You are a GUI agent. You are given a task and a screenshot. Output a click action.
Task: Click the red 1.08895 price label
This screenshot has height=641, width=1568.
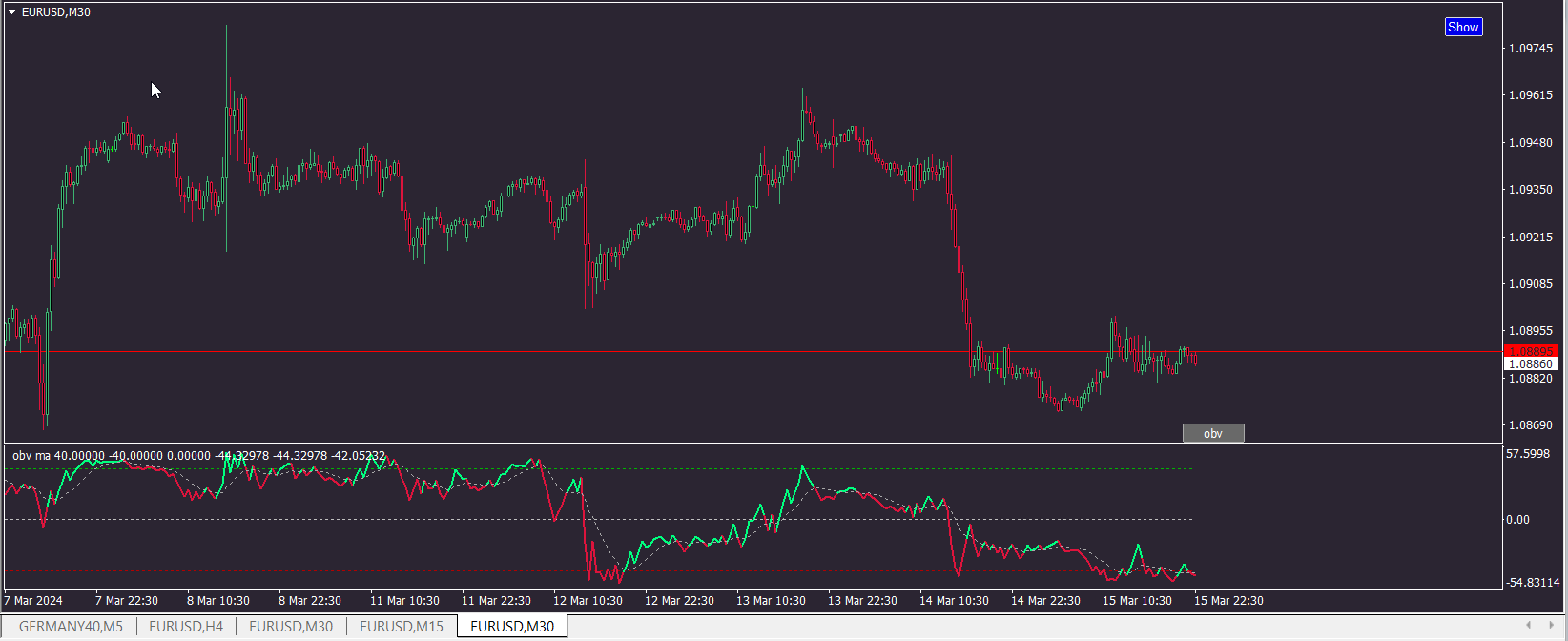point(1531,351)
